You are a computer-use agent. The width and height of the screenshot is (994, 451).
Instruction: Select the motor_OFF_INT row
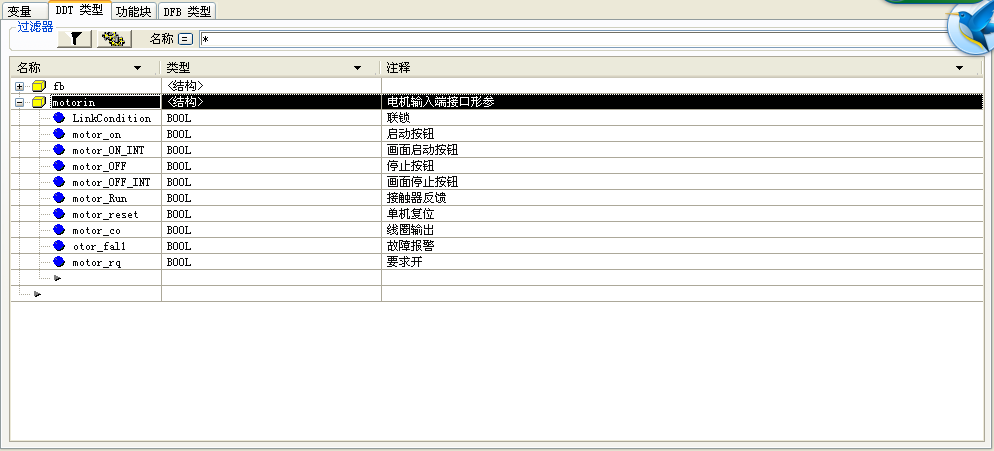click(x=111, y=182)
